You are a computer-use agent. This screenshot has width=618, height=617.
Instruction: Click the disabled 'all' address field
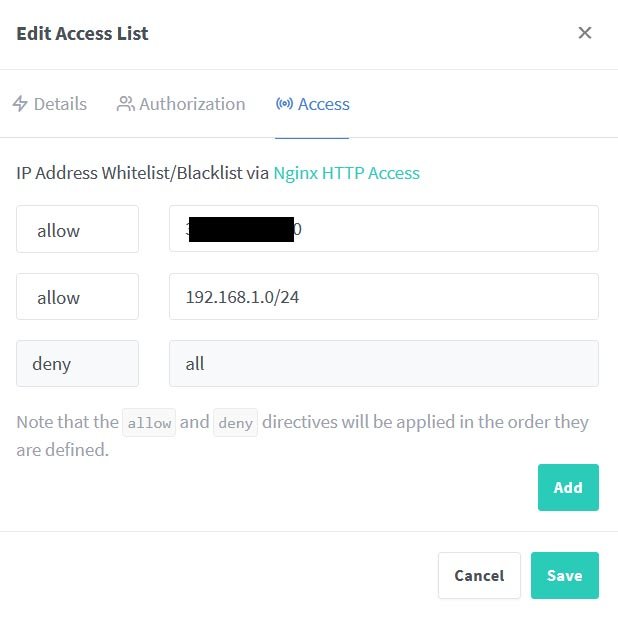(384, 363)
